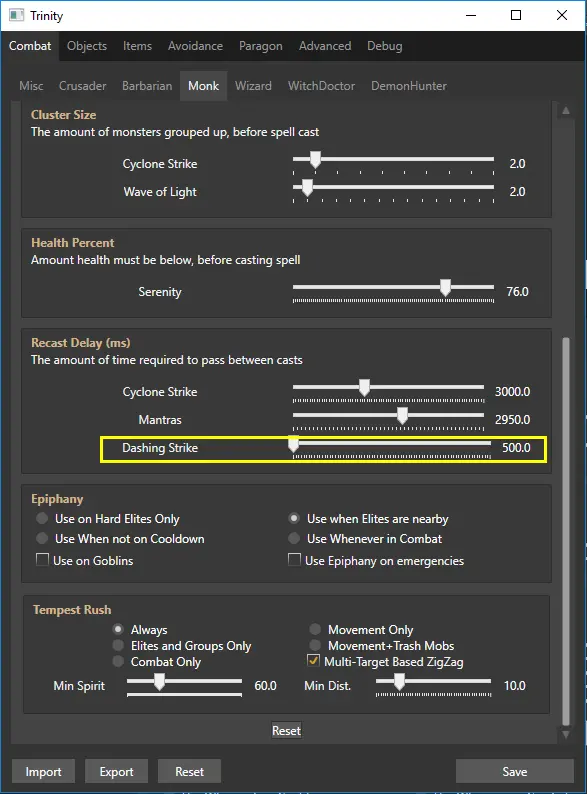The height and width of the screenshot is (794, 587).
Task: Switch to DemonHunter tab
Action: coord(409,86)
